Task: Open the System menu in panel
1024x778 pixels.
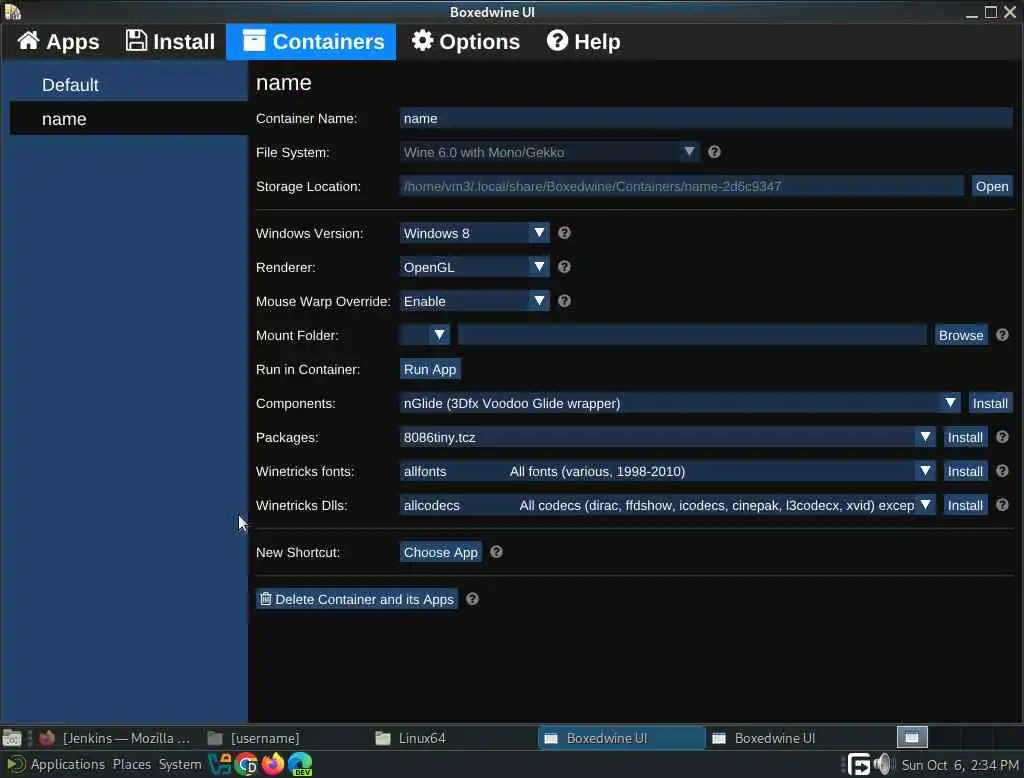Action: click(x=180, y=764)
